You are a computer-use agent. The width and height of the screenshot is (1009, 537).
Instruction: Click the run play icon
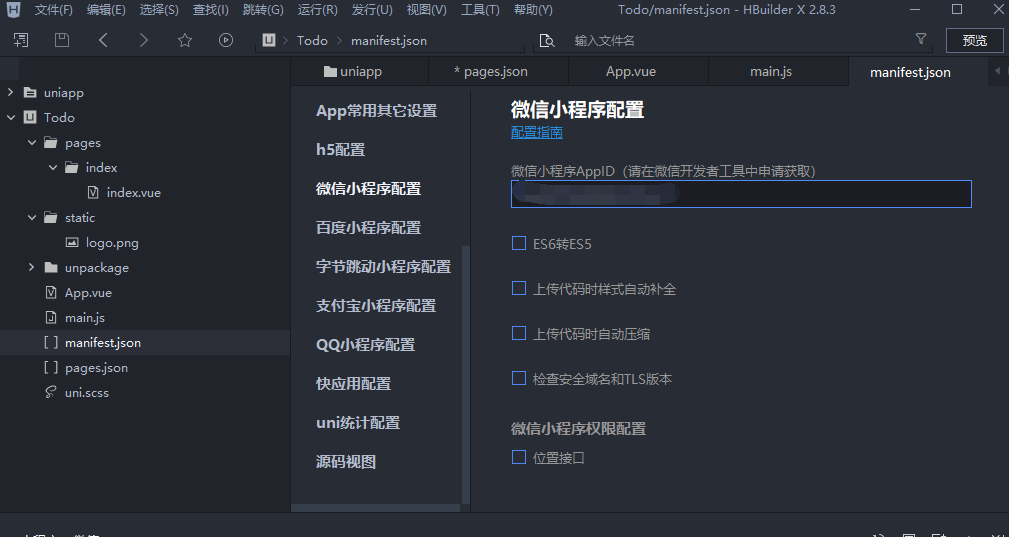point(226,41)
